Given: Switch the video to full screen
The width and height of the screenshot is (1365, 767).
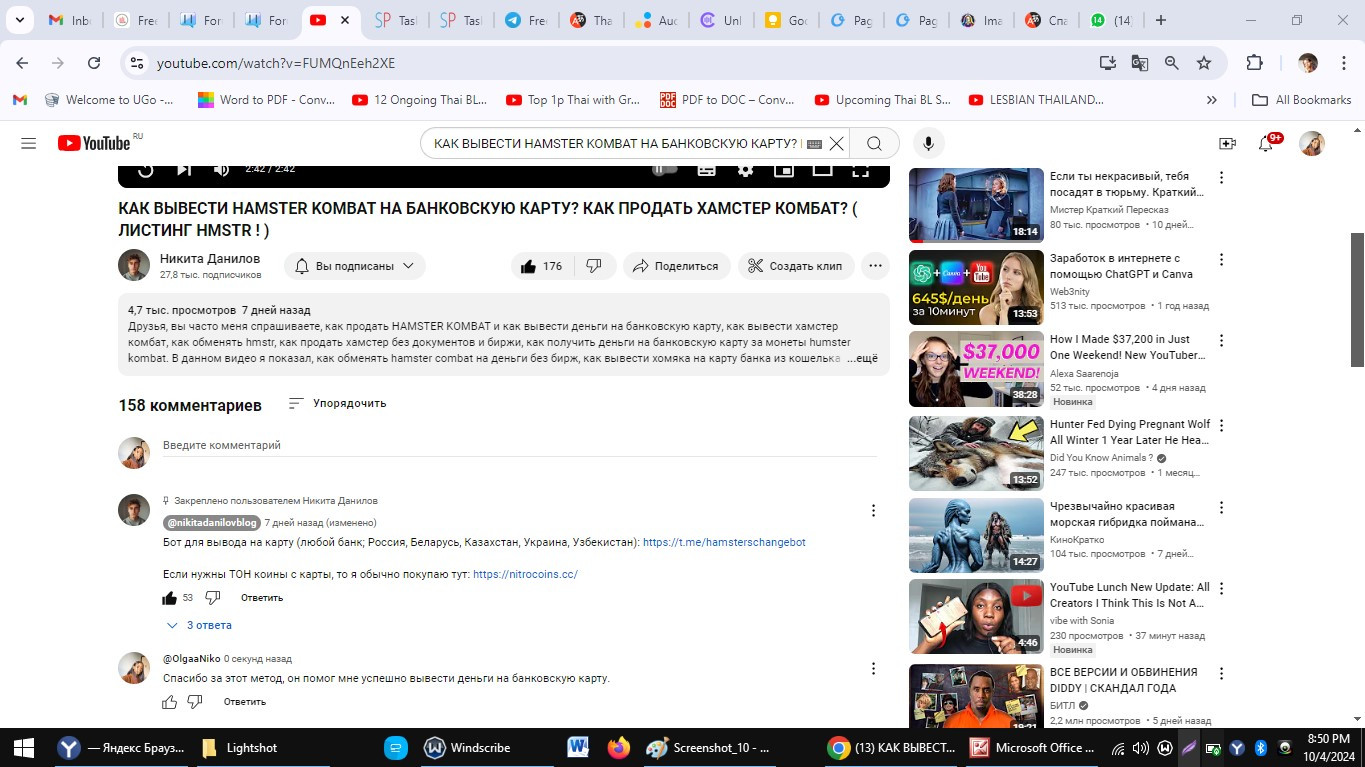Looking at the screenshot, I should (x=860, y=170).
